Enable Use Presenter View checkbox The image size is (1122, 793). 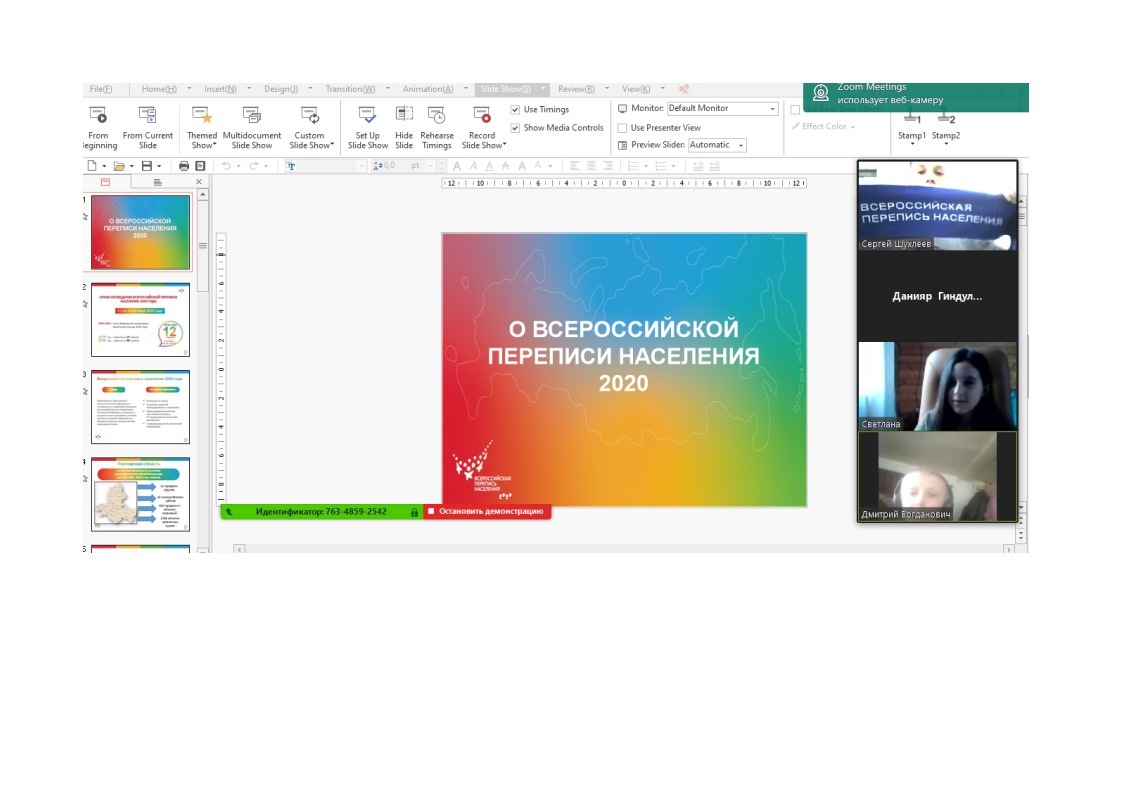click(623, 128)
